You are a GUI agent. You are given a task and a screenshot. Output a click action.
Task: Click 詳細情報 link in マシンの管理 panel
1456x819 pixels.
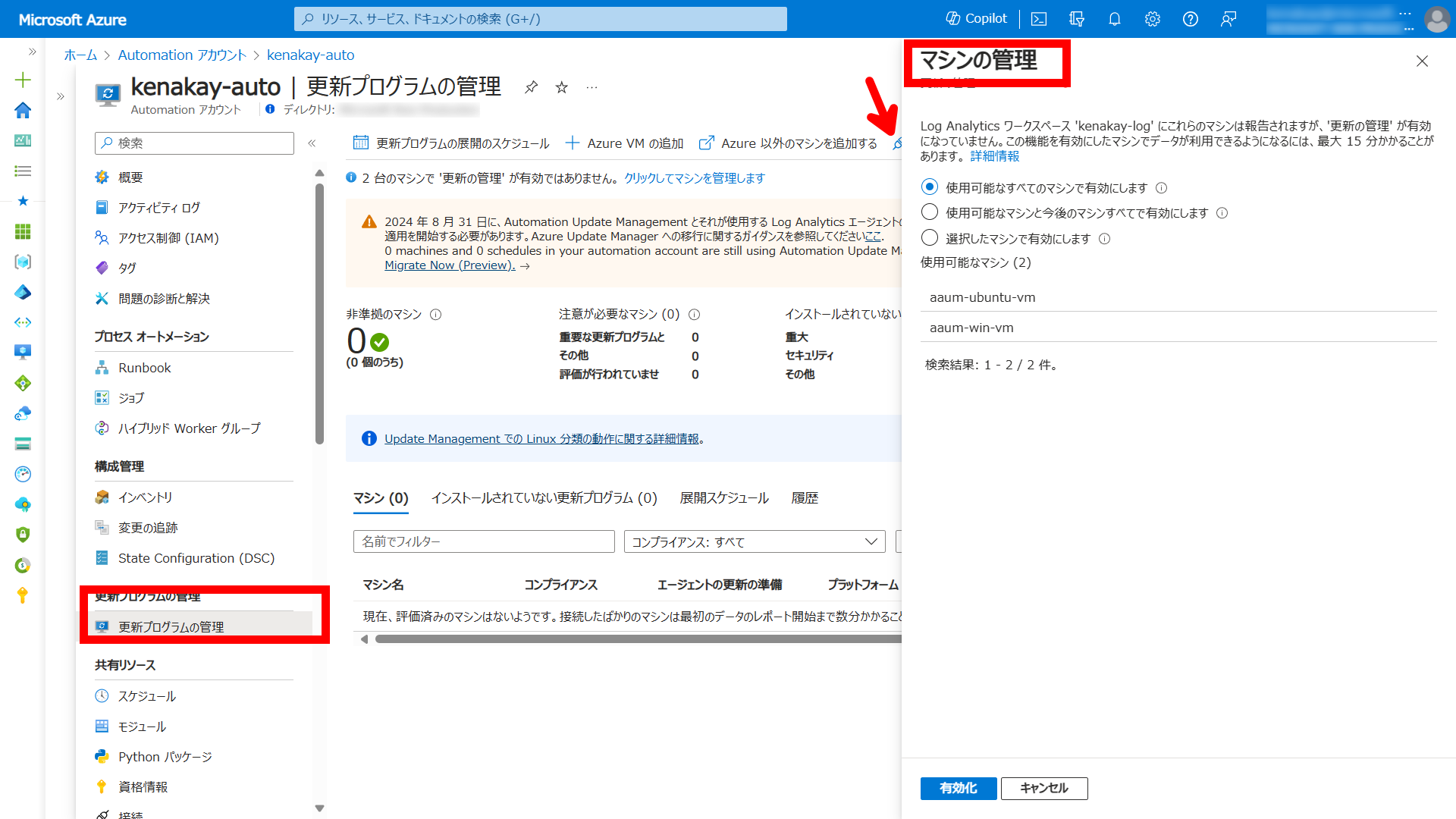coord(995,156)
